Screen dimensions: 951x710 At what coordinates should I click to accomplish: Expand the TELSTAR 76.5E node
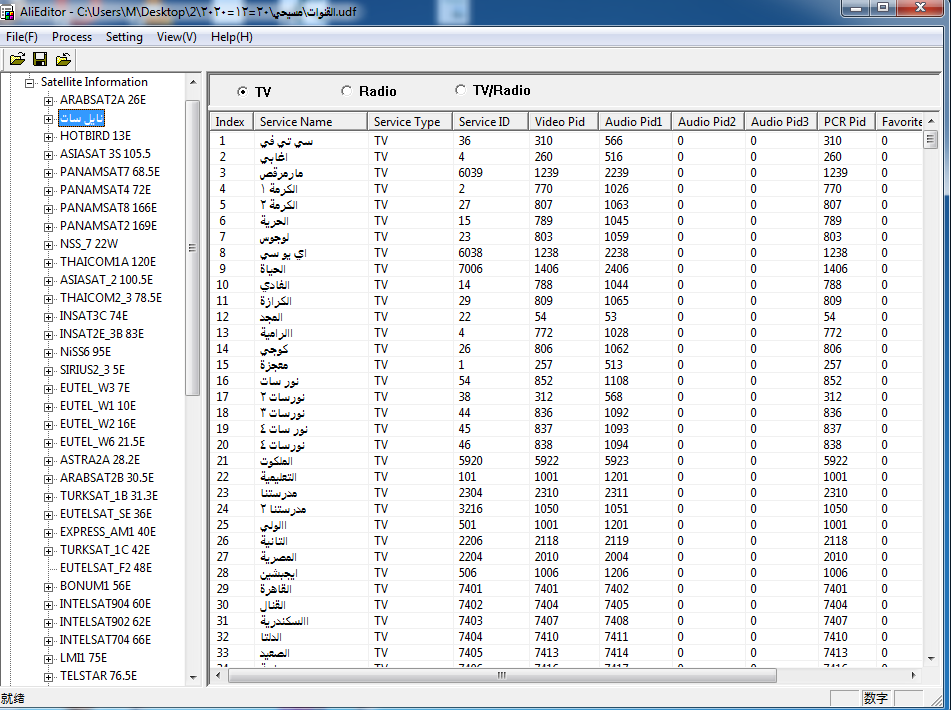(49, 677)
